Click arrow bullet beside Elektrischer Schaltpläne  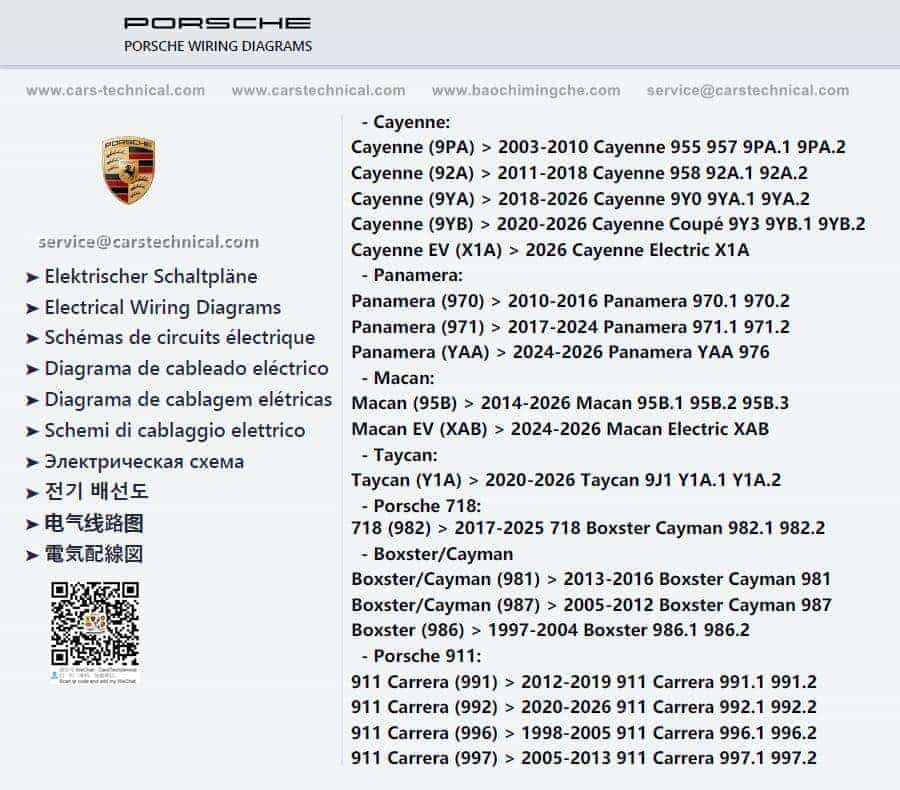(32, 278)
